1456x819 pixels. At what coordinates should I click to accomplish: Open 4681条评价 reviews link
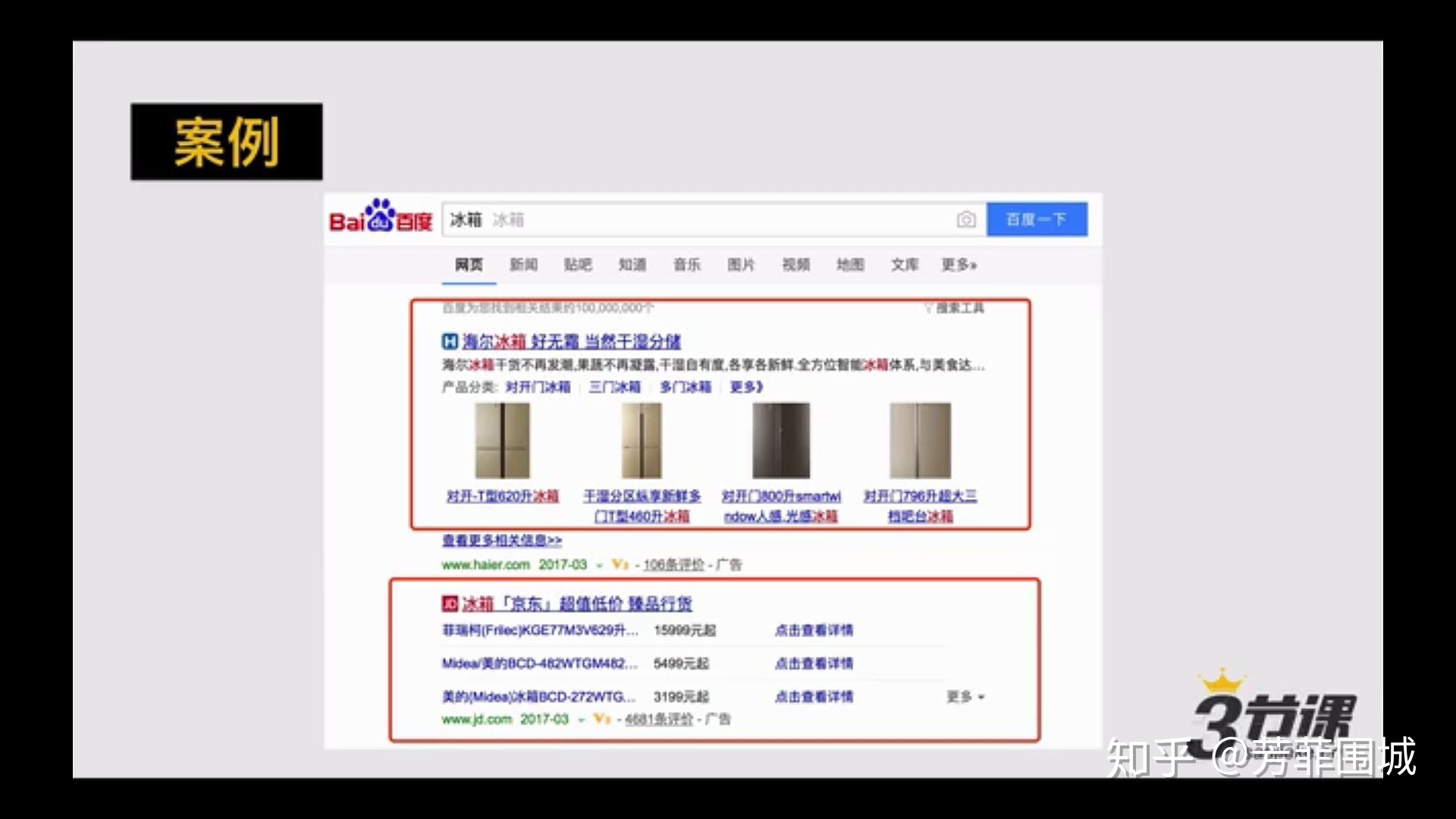[x=658, y=720]
